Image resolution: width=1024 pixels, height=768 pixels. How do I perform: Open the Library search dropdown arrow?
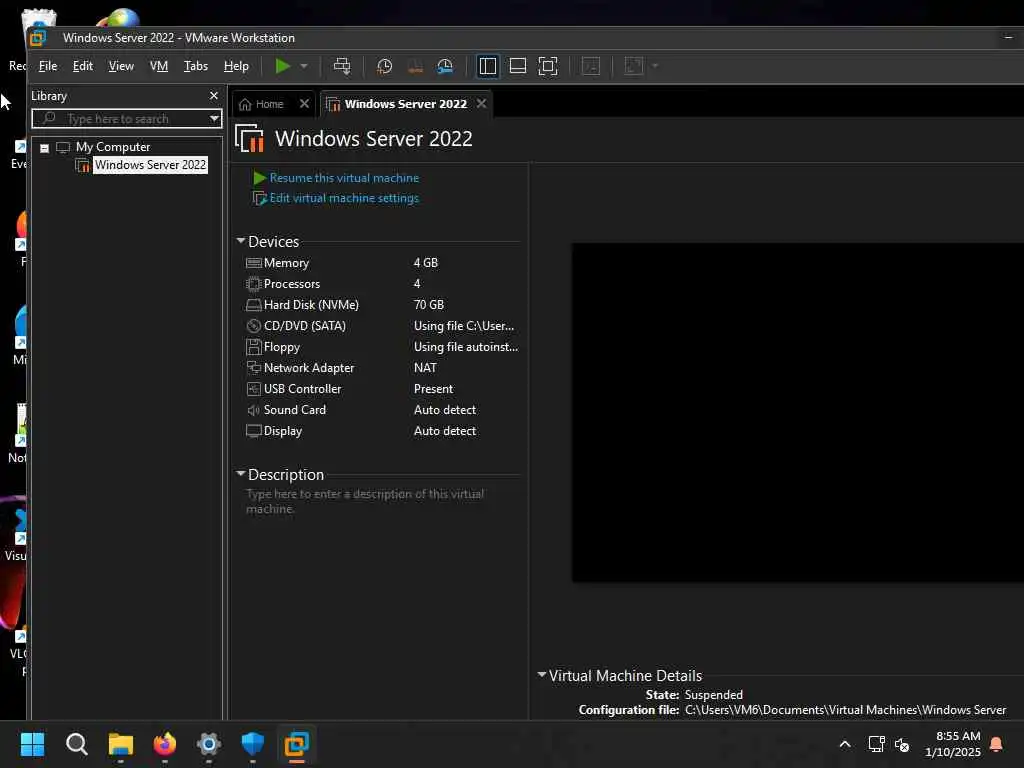214,119
